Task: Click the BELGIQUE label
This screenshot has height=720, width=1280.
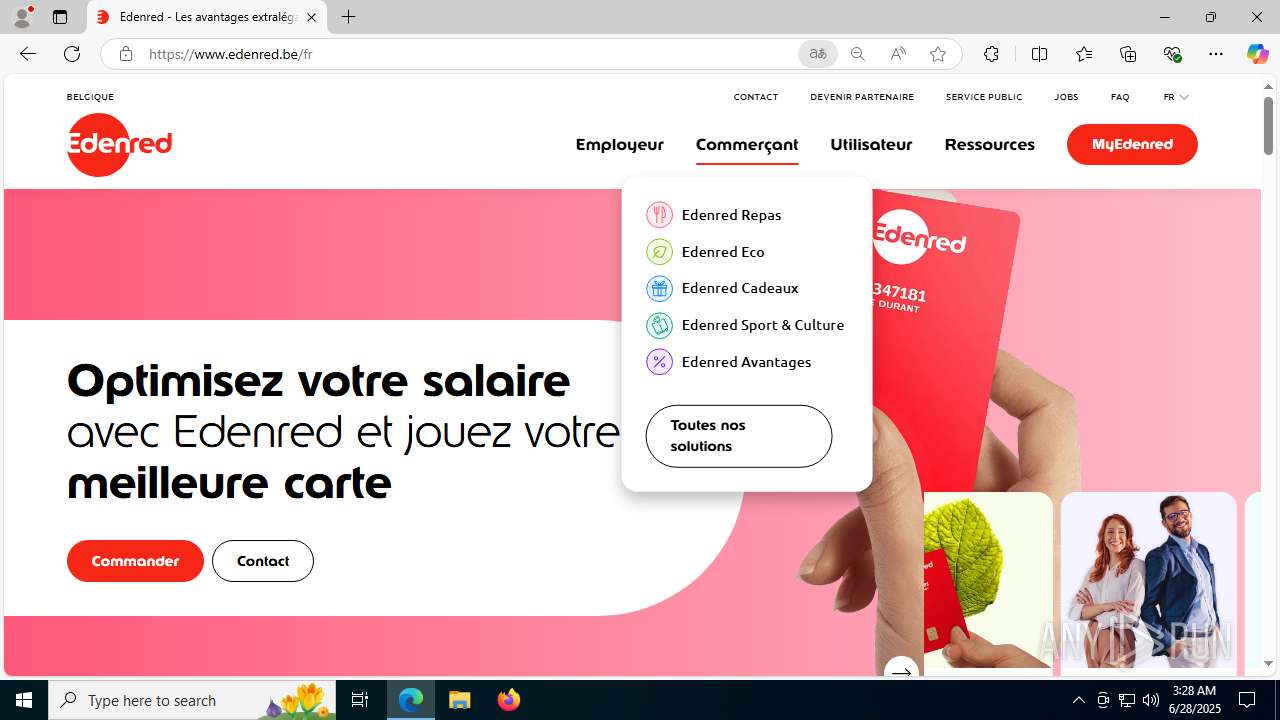Action: (x=90, y=97)
